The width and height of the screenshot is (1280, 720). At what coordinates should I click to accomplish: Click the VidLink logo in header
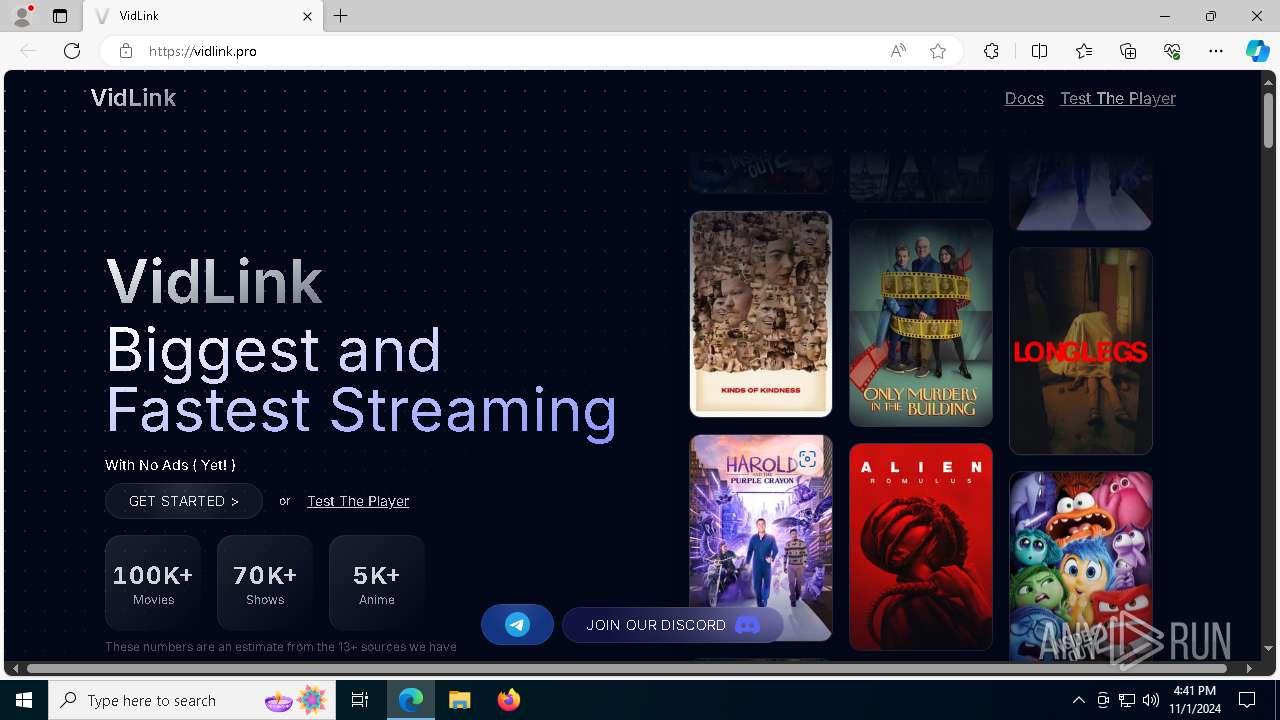(133, 98)
